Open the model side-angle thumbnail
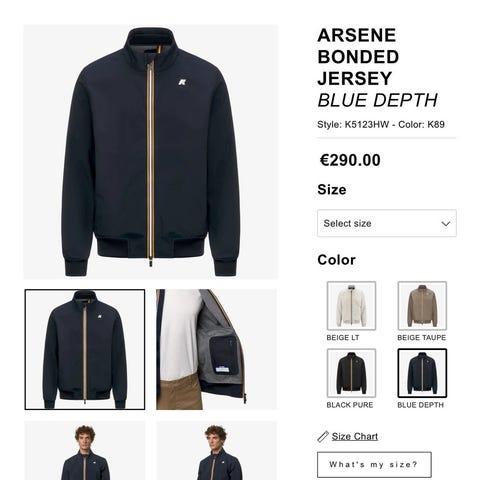This screenshot has height=480, width=480. [216, 450]
